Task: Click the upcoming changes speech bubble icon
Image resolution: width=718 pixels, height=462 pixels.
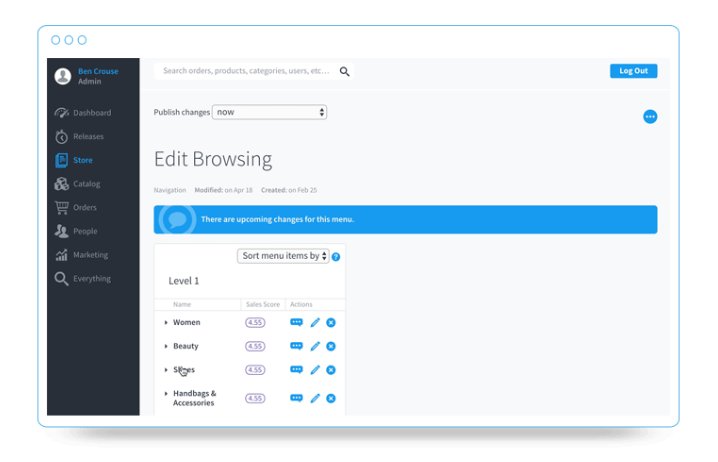Action: pyautogui.click(x=177, y=219)
